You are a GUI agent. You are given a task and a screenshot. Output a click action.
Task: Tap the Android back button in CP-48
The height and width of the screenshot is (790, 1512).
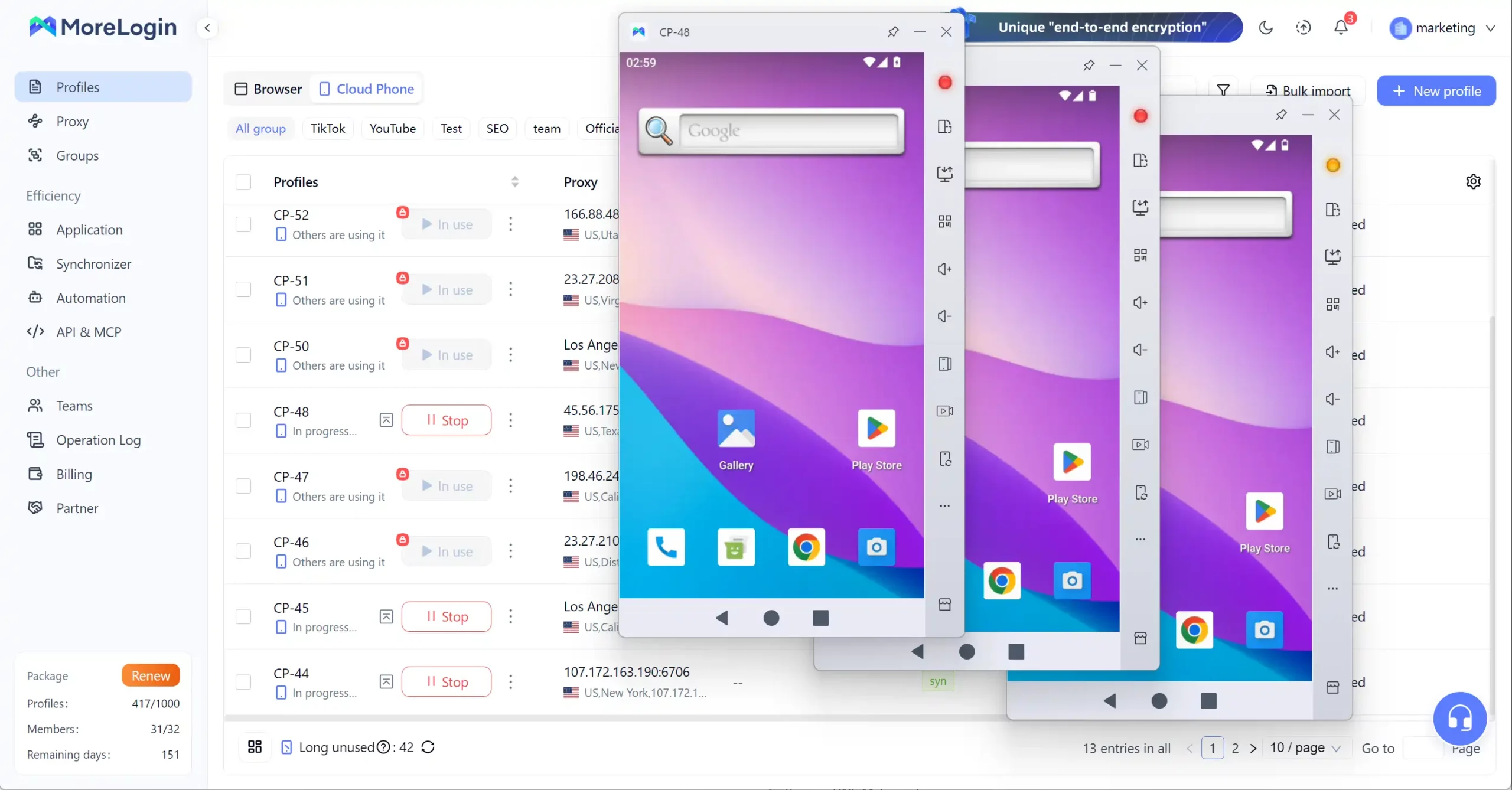722,618
